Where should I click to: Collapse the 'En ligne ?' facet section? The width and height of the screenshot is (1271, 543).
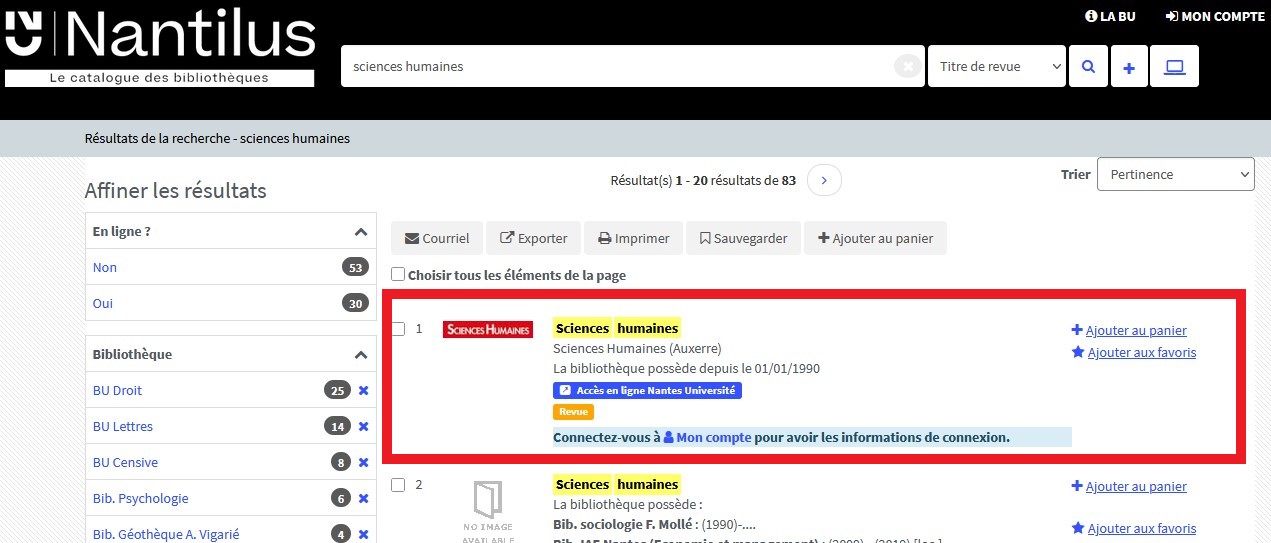click(x=360, y=232)
